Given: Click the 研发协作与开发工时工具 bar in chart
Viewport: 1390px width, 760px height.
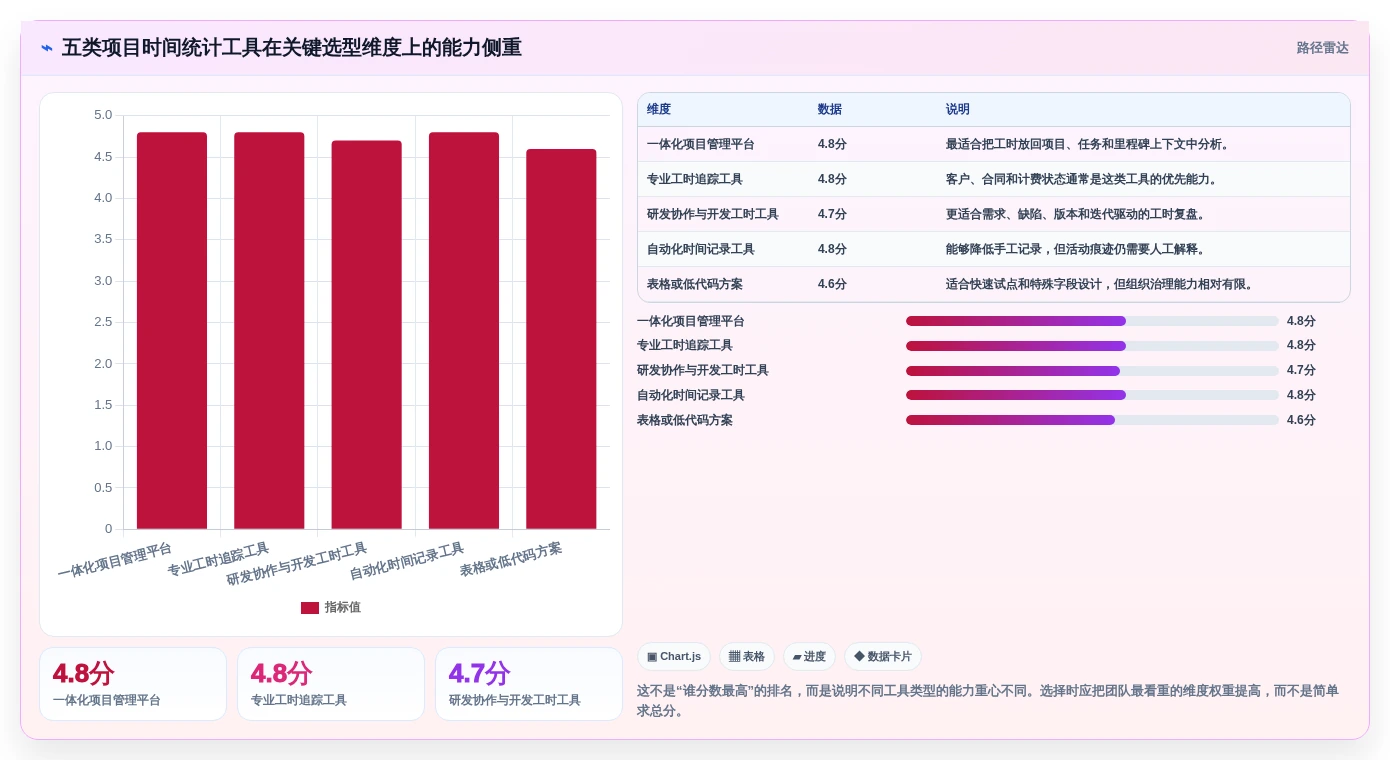Looking at the screenshot, I should pos(367,335).
